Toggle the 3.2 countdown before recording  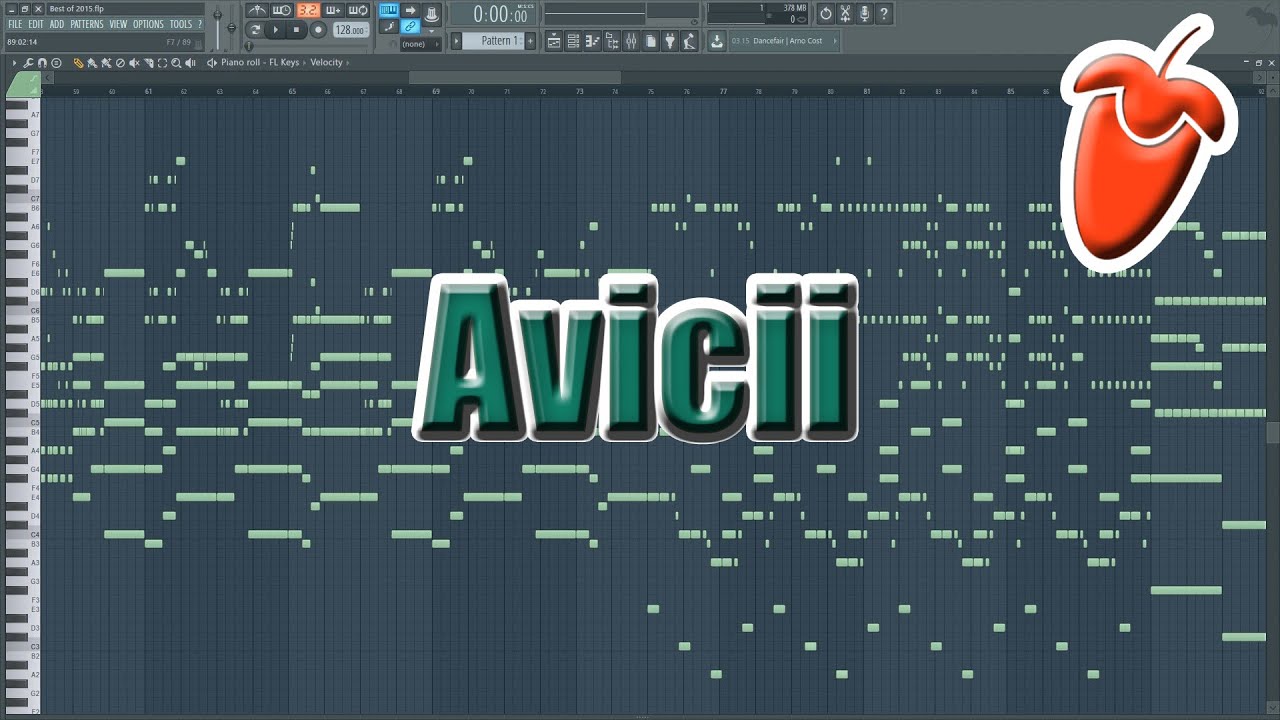pyautogui.click(x=309, y=10)
